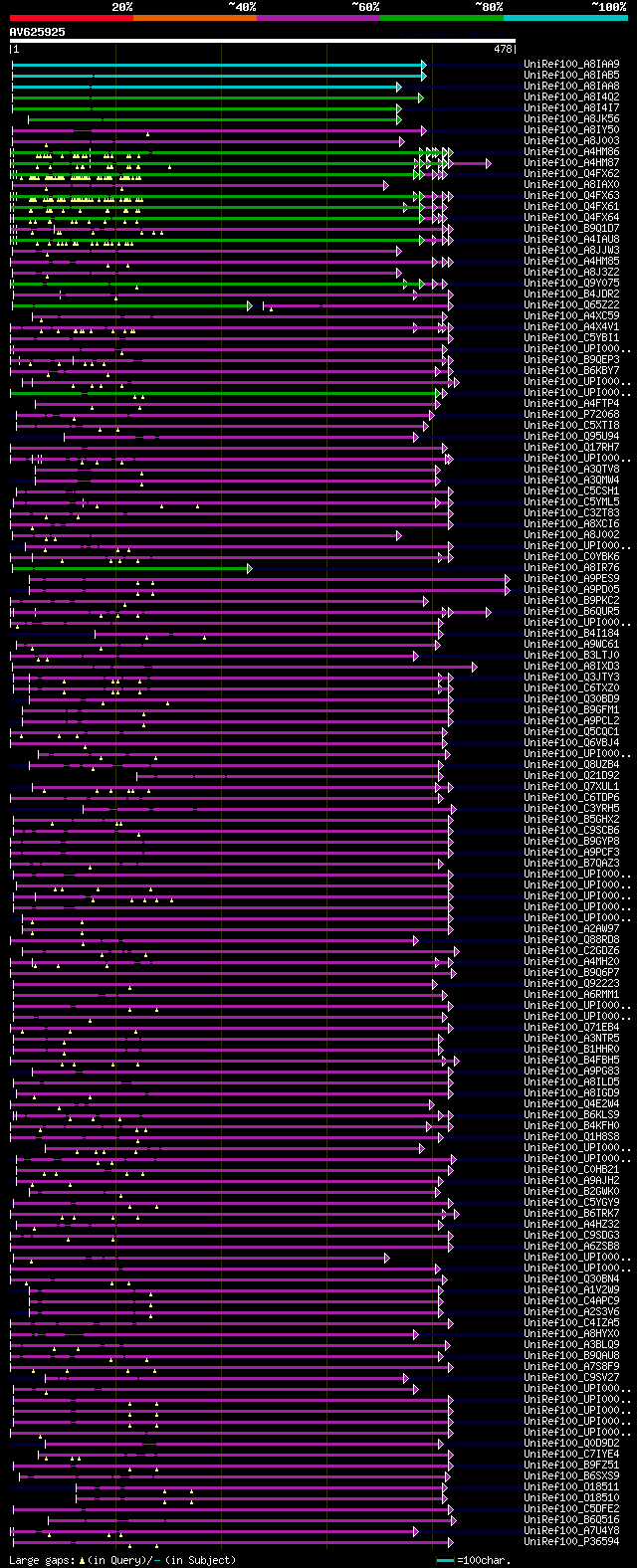Screen dimensions: 637x1568
Task: Click the query name AV625925
Action: point(38,32)
